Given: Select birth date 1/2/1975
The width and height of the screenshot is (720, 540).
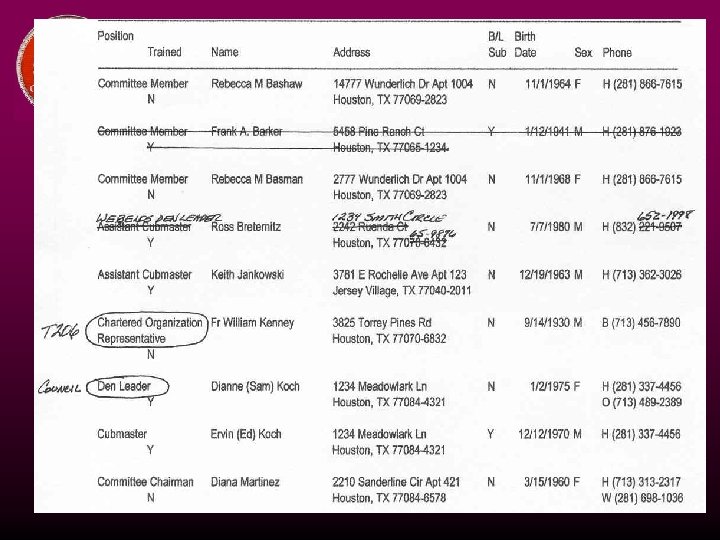Looking at the screenshot, I should 550,387.
